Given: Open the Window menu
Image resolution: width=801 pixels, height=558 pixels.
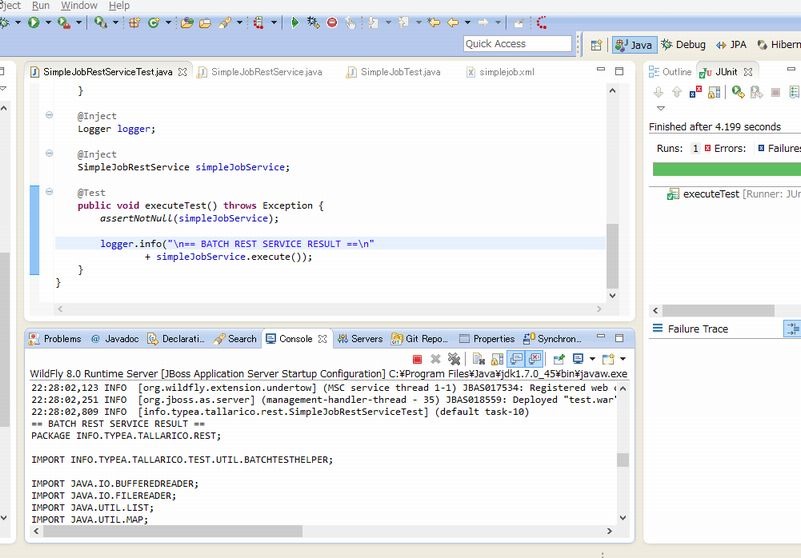Looking at the screenshot, I should (x=79, y=6).
